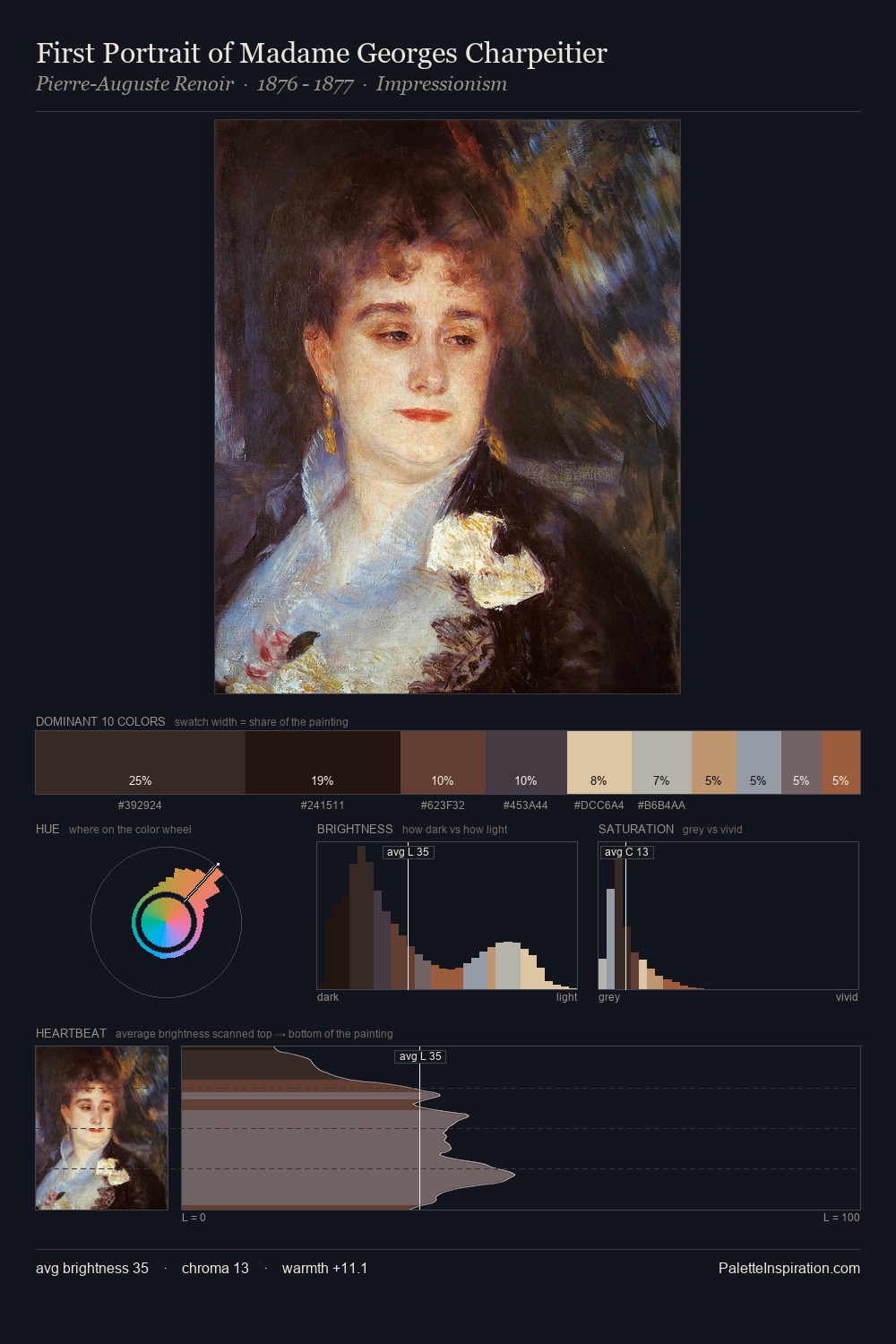Click the artist name Pierre-Auguste Renoir

134,84
